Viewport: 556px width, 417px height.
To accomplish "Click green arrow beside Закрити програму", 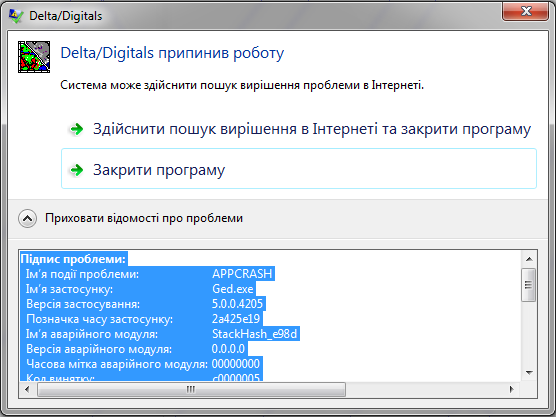I will pos(77,170).
